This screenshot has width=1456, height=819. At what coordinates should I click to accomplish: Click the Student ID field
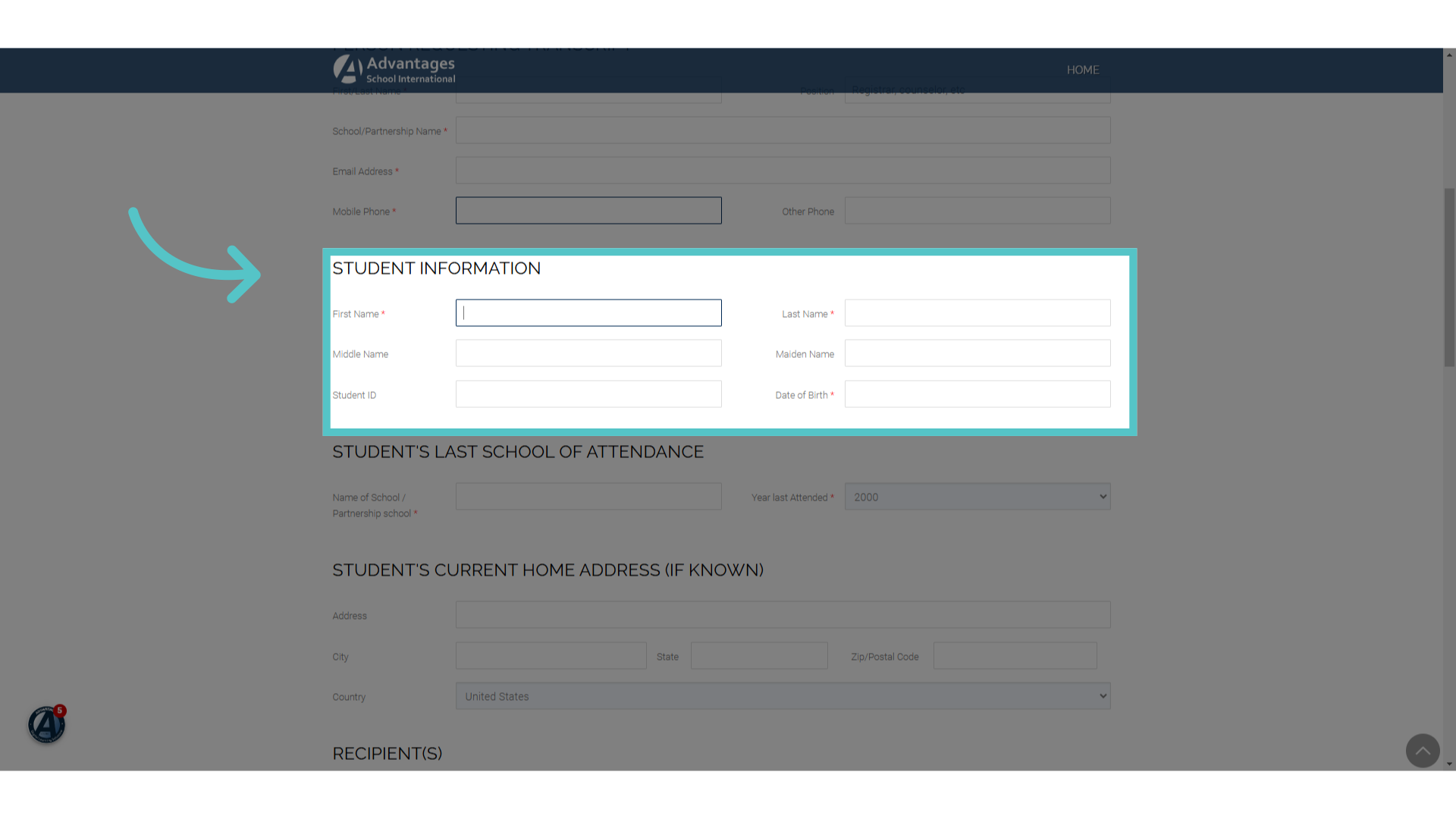588,394
